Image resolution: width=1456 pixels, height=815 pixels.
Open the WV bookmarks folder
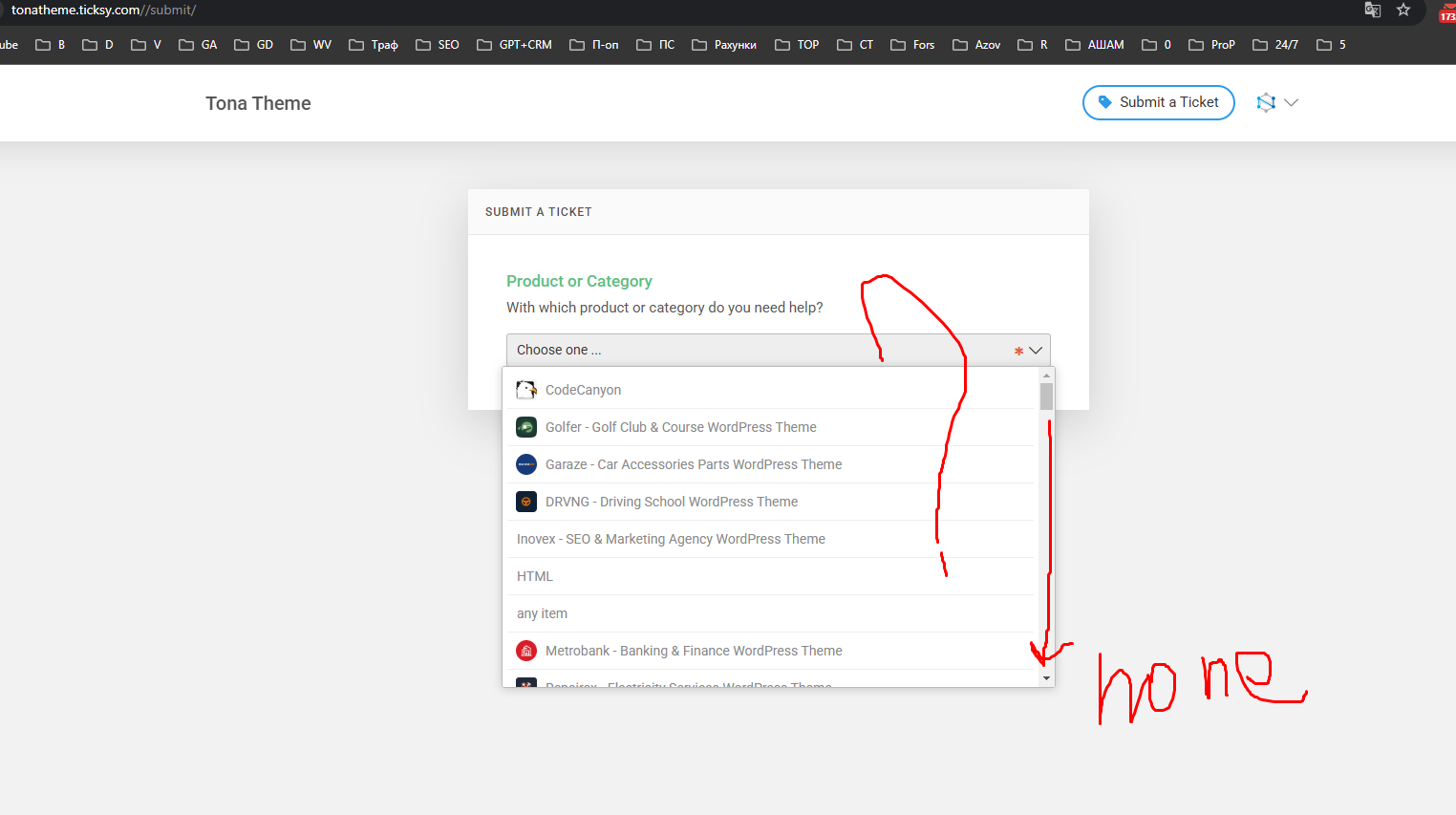(x=310, y=45)
